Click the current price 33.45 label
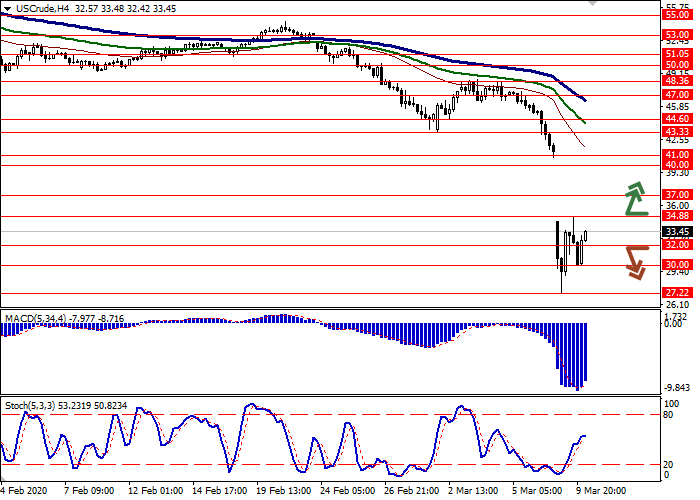Screen dimensions: 700x500 [676, 230]
